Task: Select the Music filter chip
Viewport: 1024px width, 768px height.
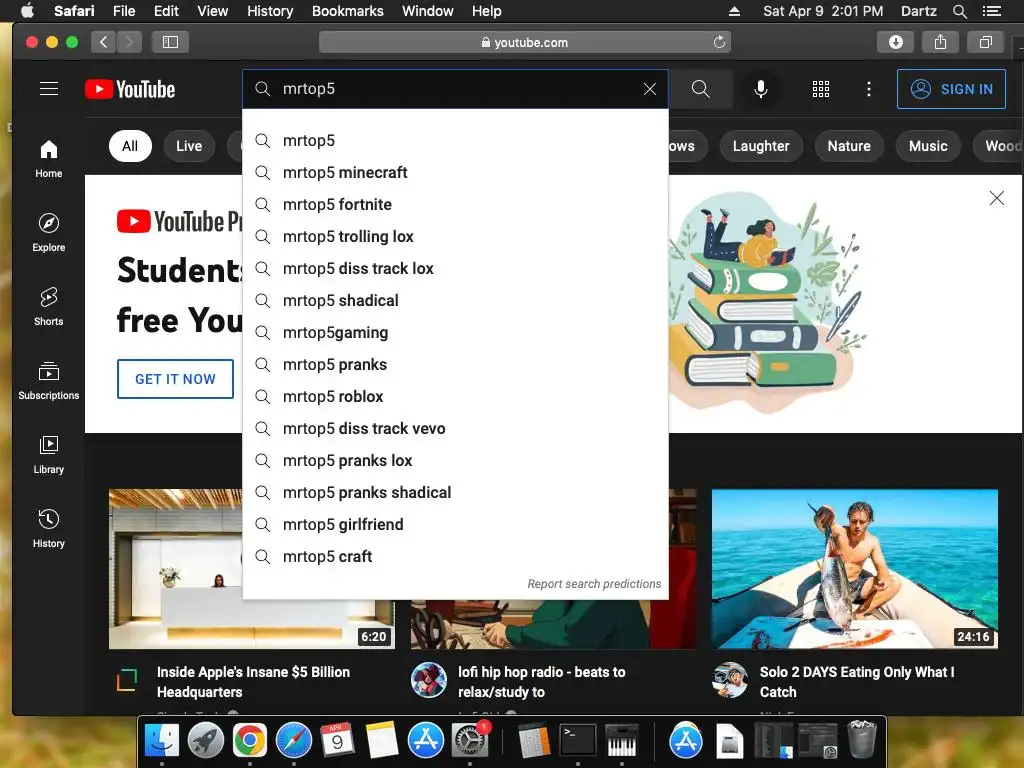Action: (x=928, y=146)
